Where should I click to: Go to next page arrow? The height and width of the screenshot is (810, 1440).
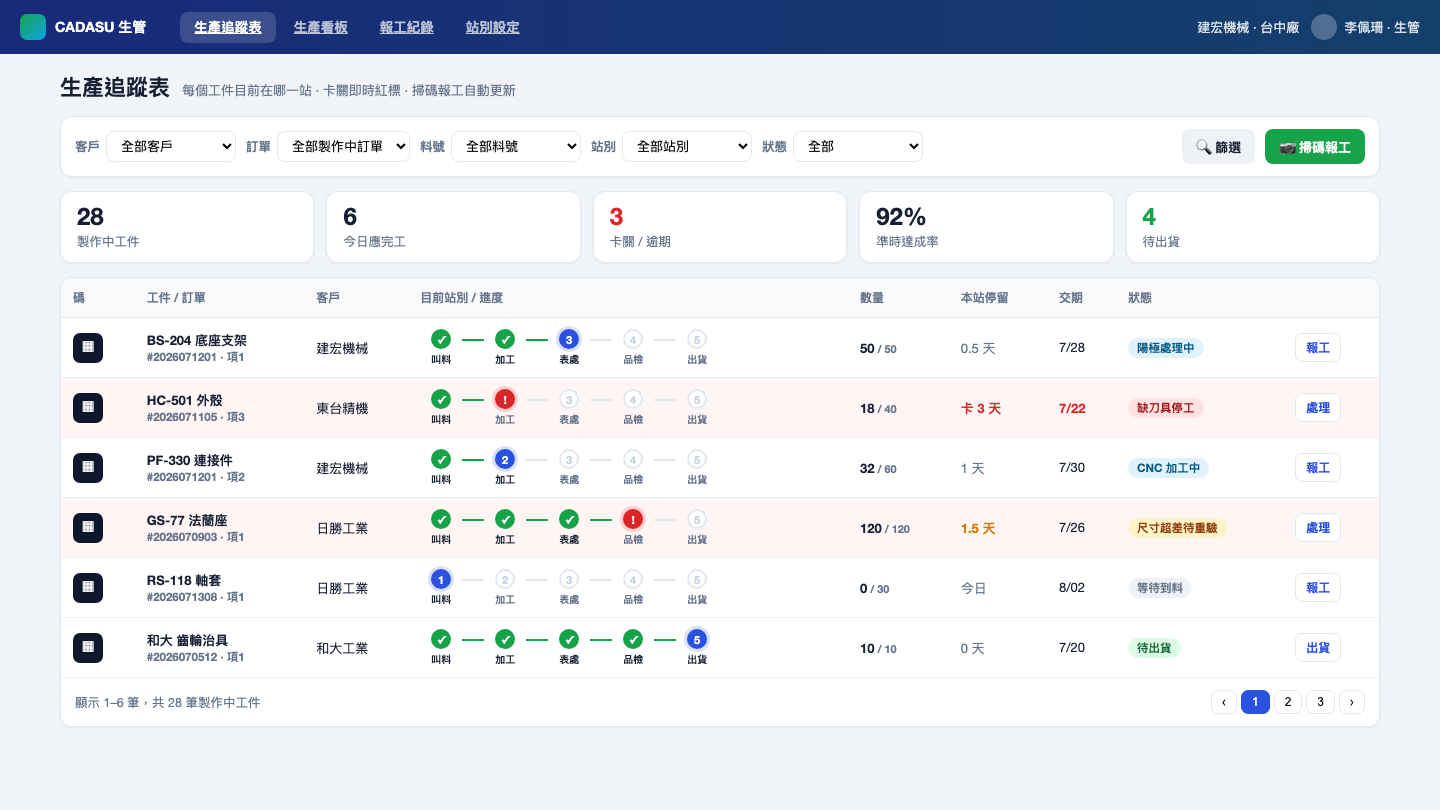pos(1352,702)
